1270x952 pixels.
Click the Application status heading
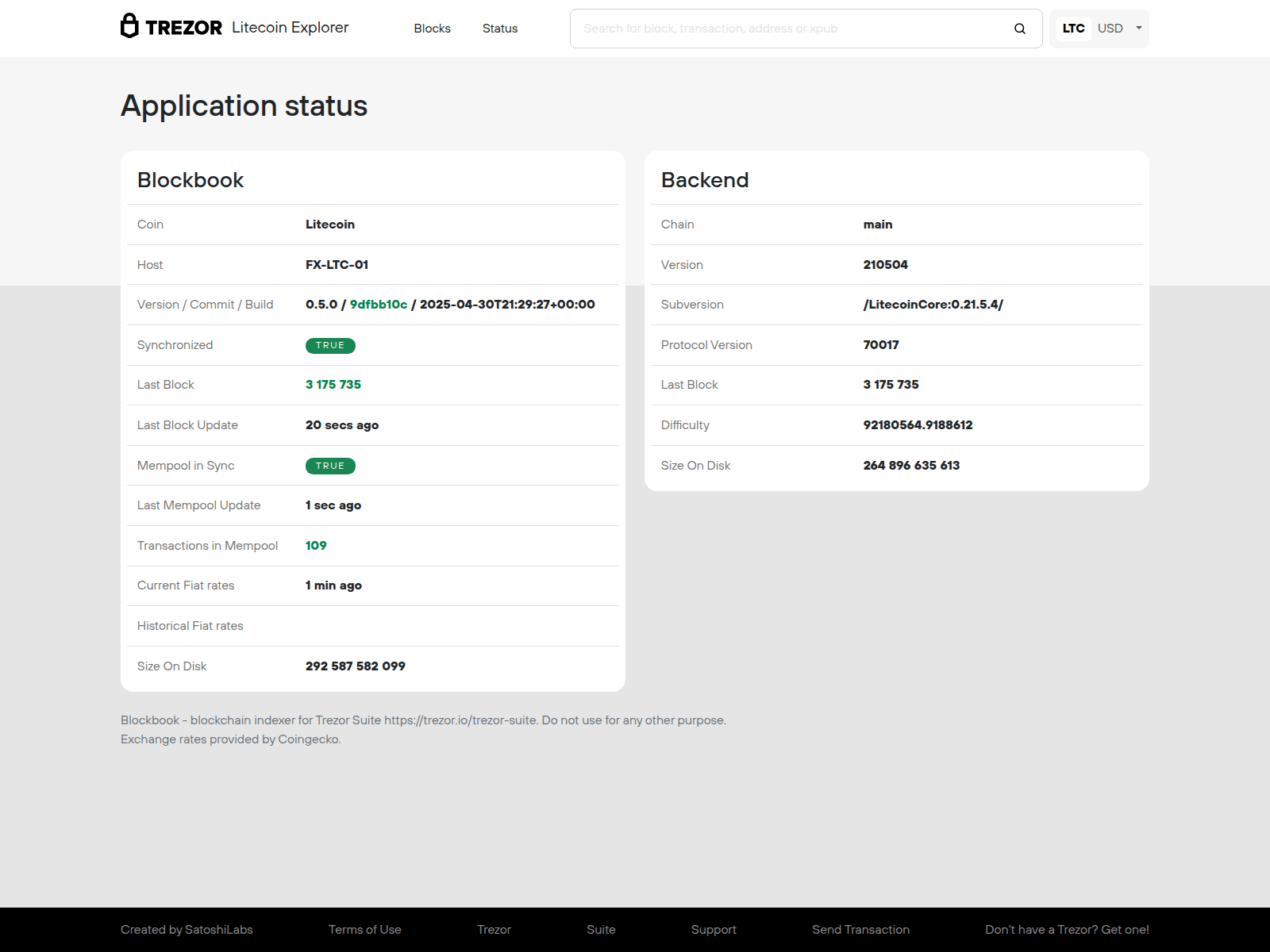(244, 106)
